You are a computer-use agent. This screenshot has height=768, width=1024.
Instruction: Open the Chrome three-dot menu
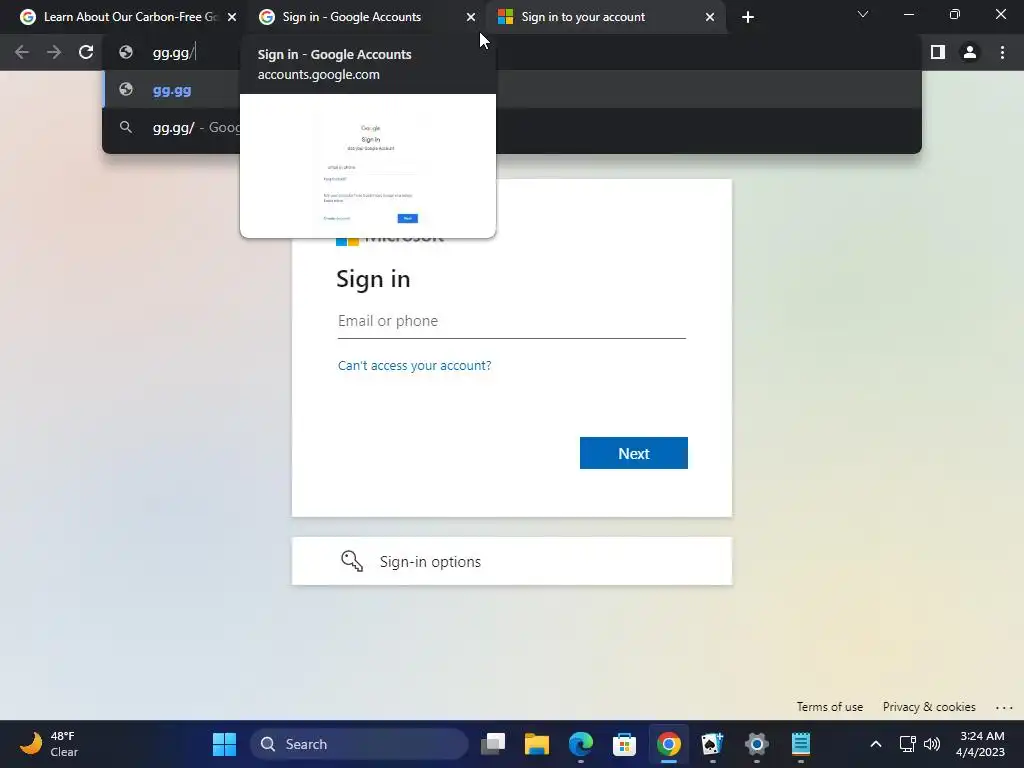(1002, 52)
